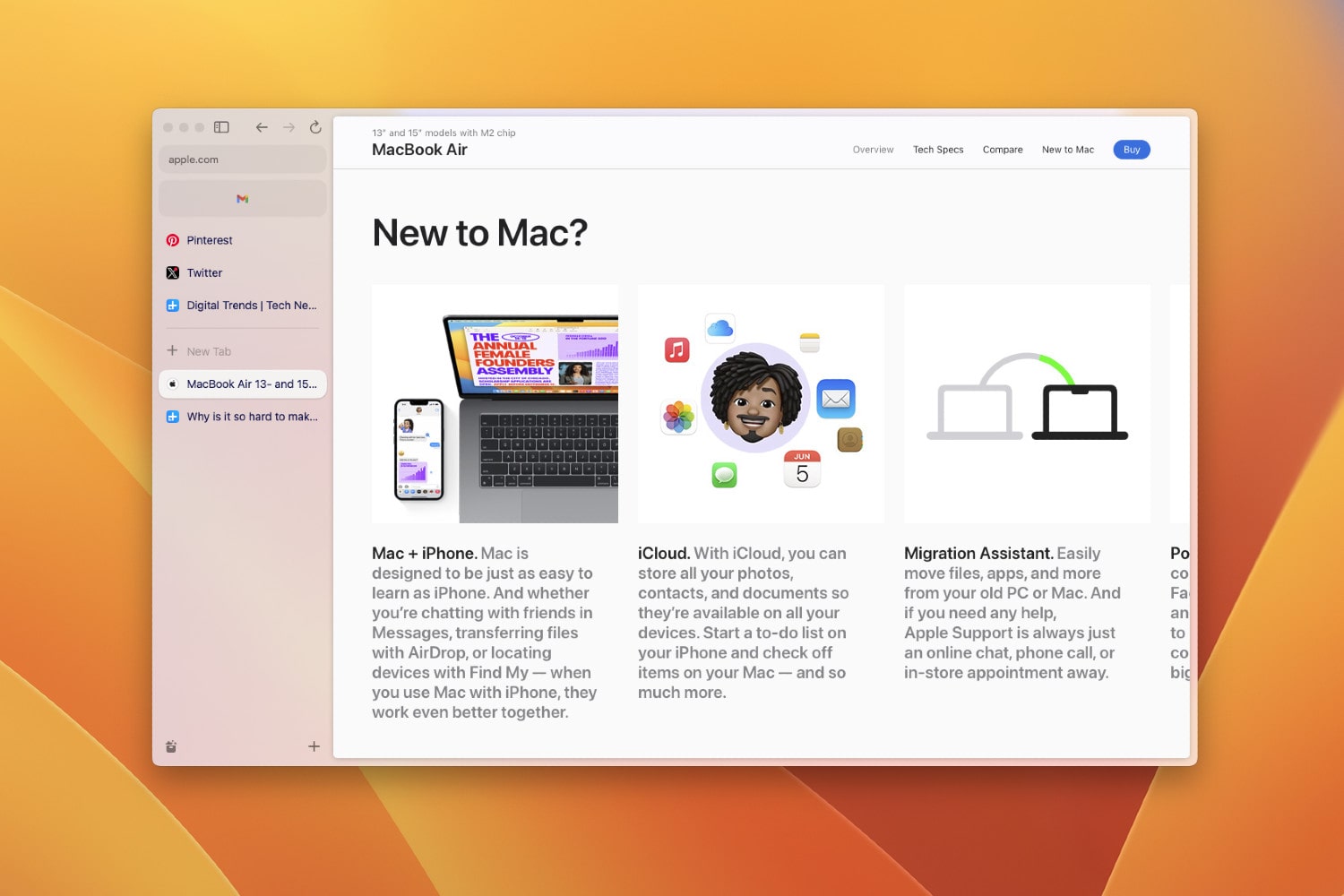Open the archive icon at sidebar bottom
The width and height of the screenshot is (1344, 896).
coord(171,746)
